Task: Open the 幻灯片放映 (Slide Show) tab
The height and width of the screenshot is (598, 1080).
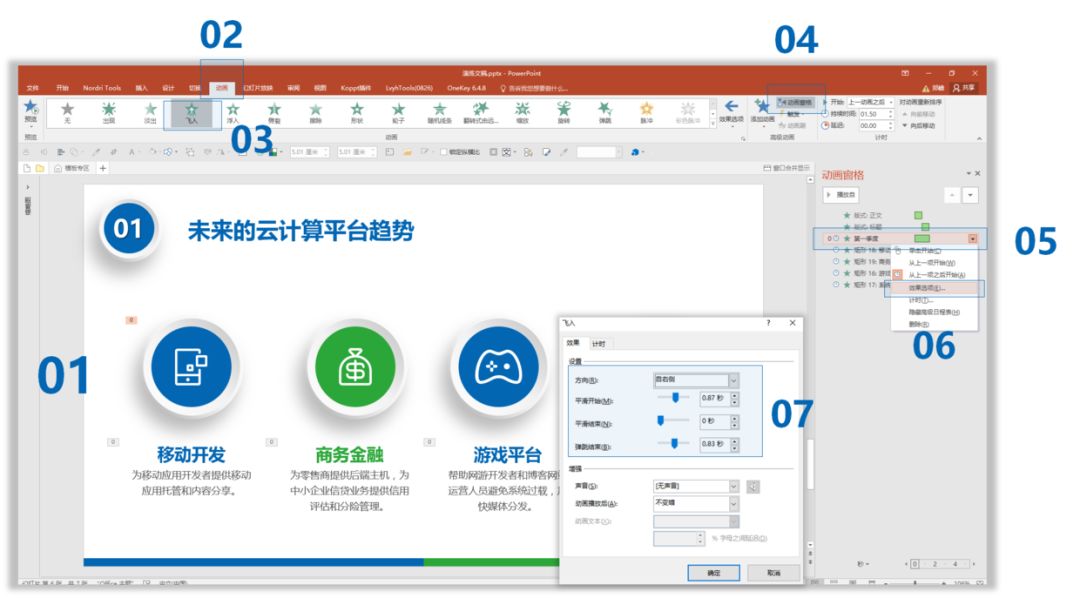Action: (258, 88)
